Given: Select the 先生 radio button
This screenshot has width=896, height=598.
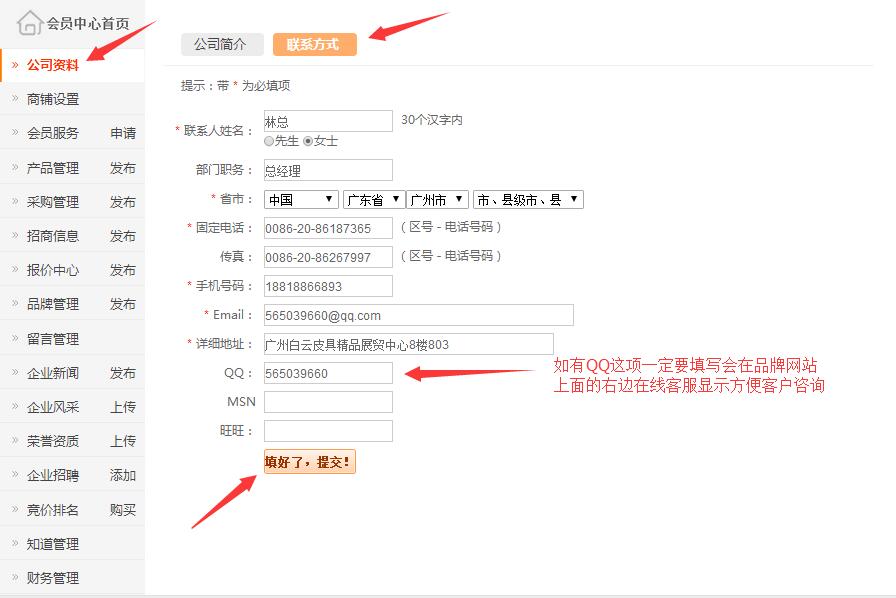Looking at the screenshot, I should [x=269, y=142].
